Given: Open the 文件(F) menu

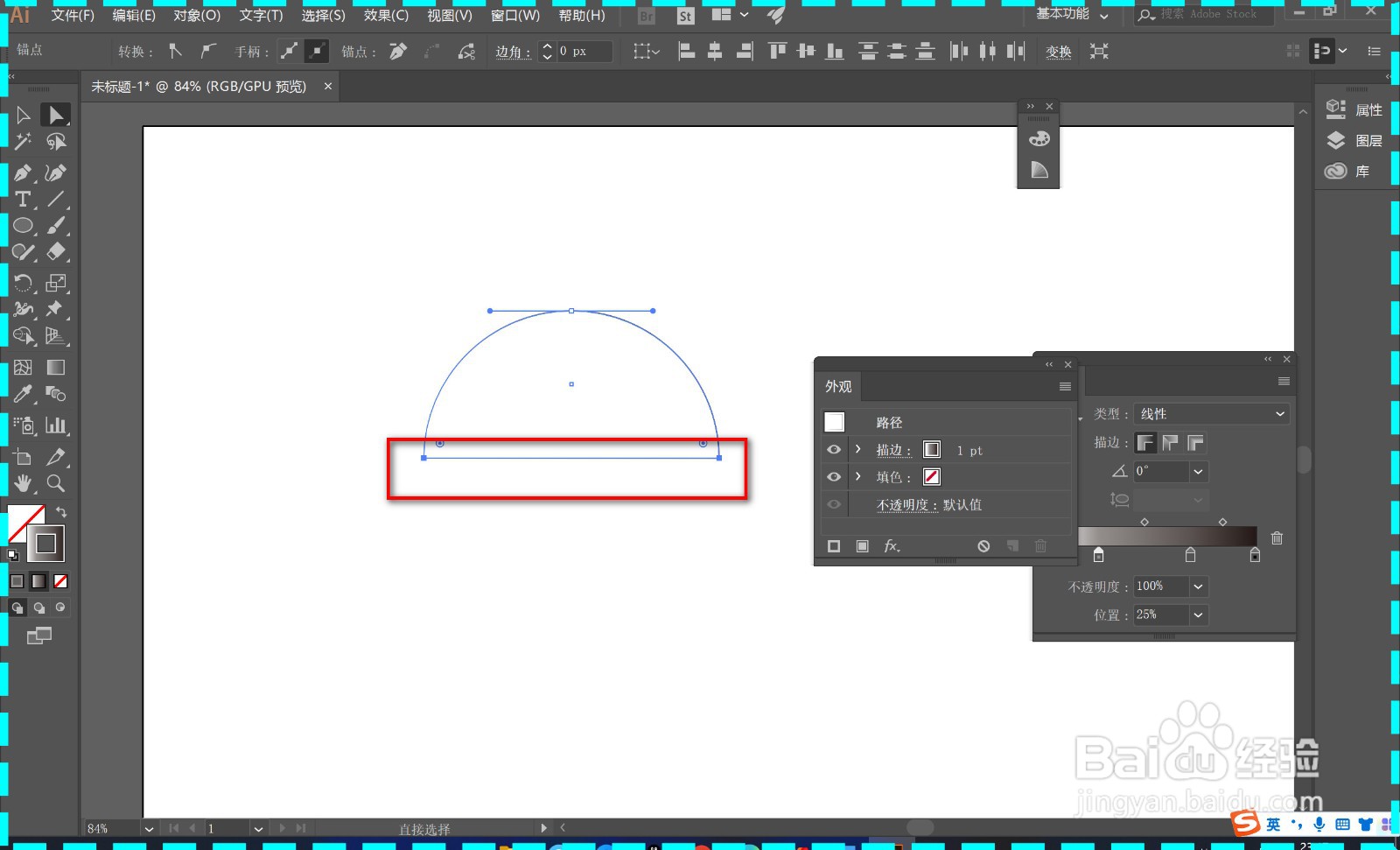Looking at the screenshot, I should [x=73, y=16].
